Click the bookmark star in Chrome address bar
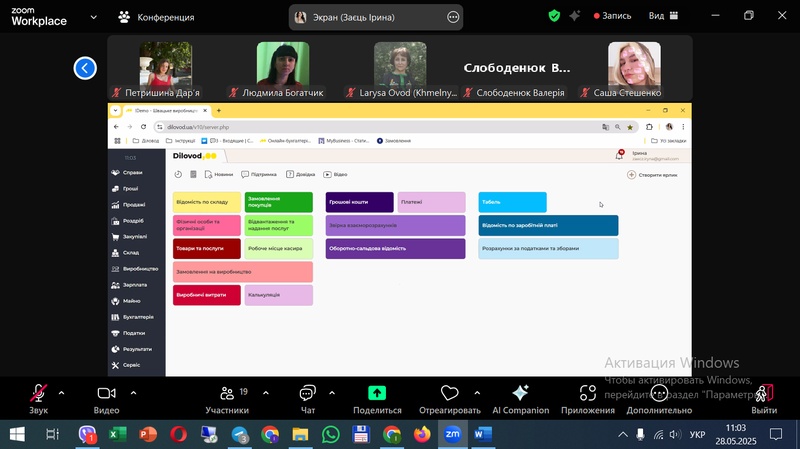 coord(630,127)
